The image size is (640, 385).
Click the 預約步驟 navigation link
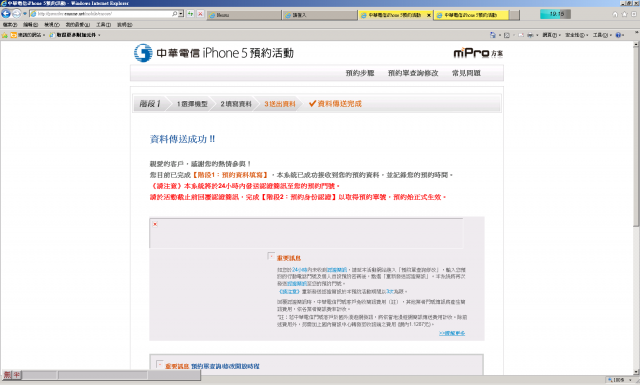click(360, 73)
